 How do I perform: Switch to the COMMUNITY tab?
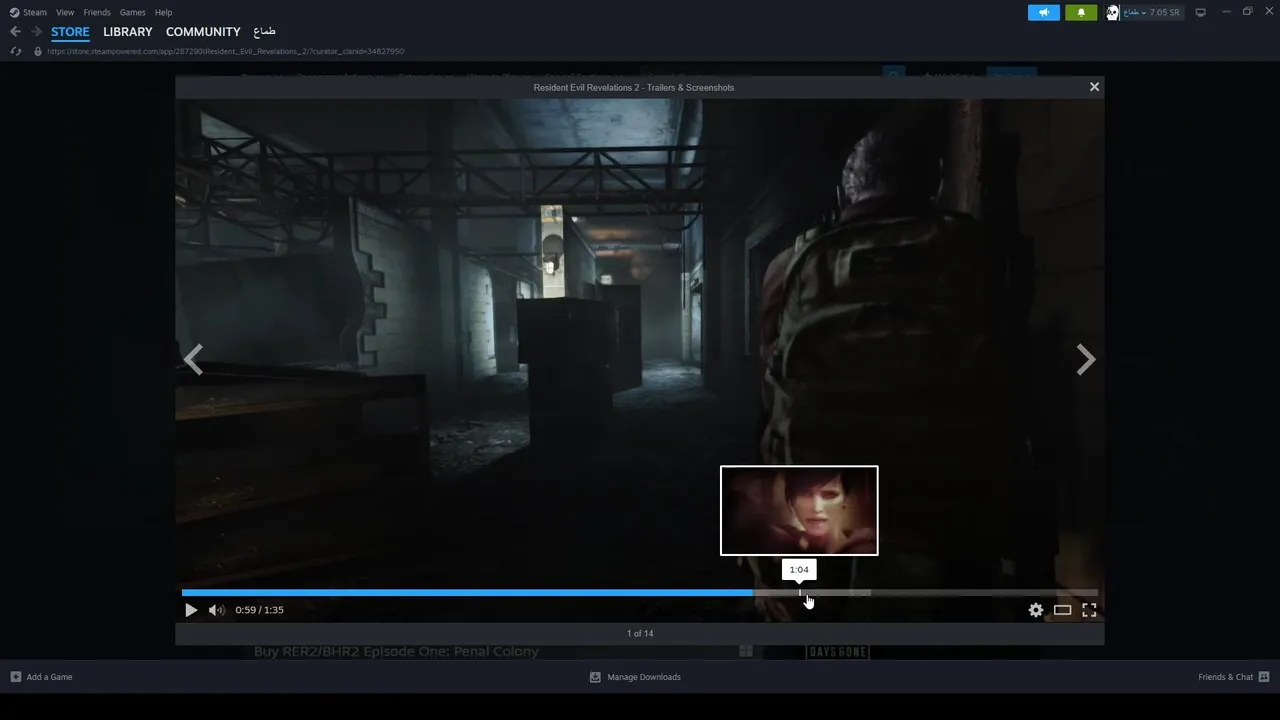[x=203, y=32]
